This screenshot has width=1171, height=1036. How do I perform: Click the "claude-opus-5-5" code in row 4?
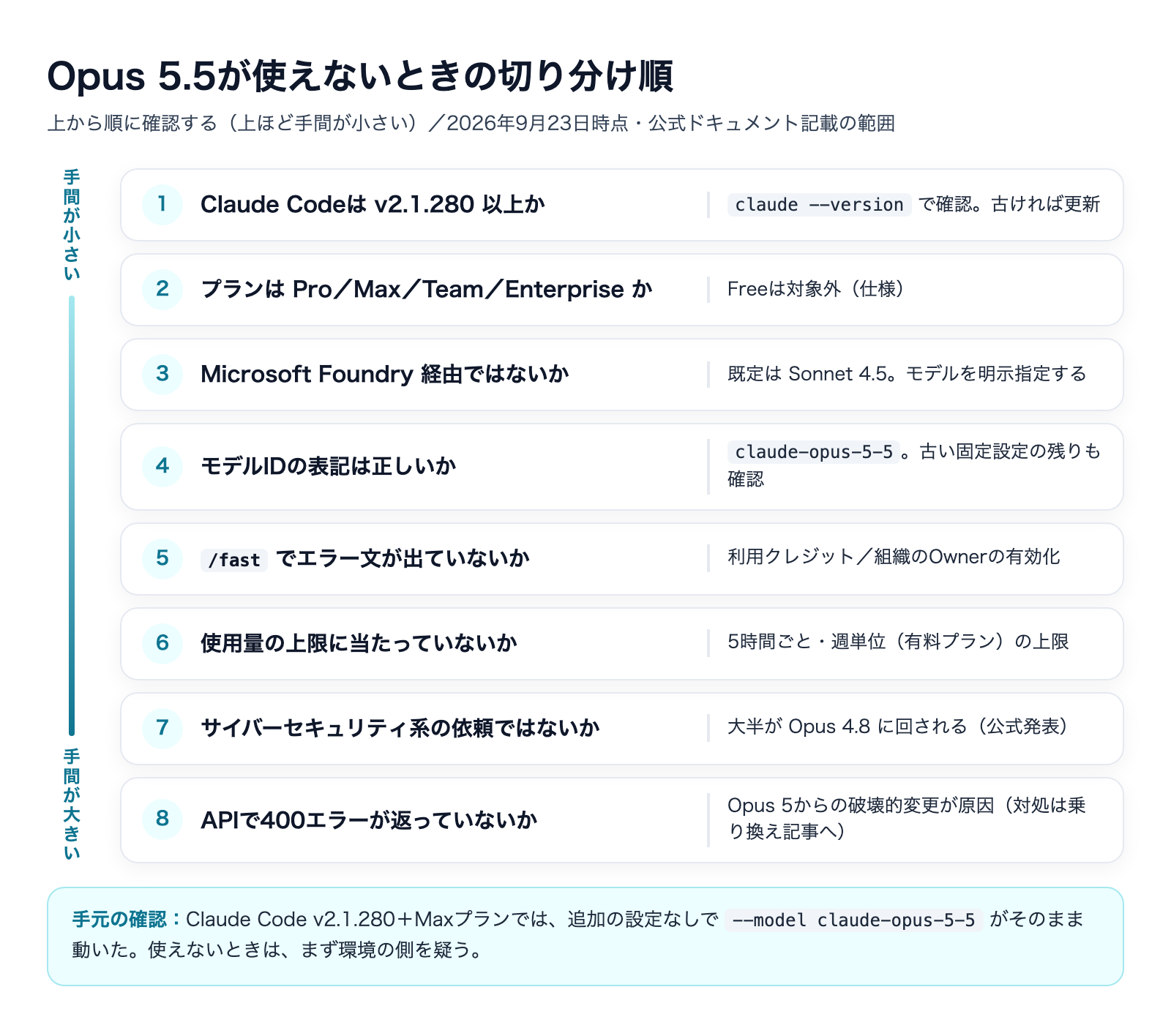click(x=813, y=452)
